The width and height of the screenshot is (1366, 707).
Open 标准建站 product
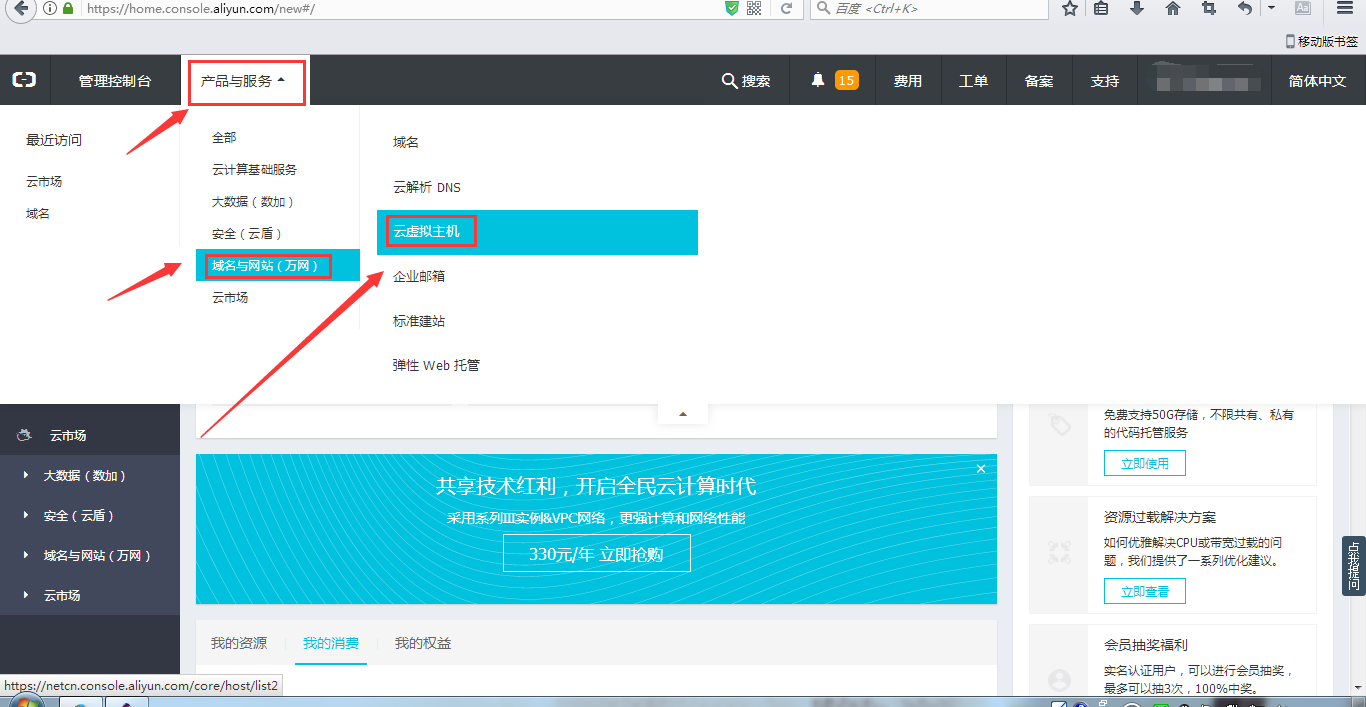[x=419, y=322]
